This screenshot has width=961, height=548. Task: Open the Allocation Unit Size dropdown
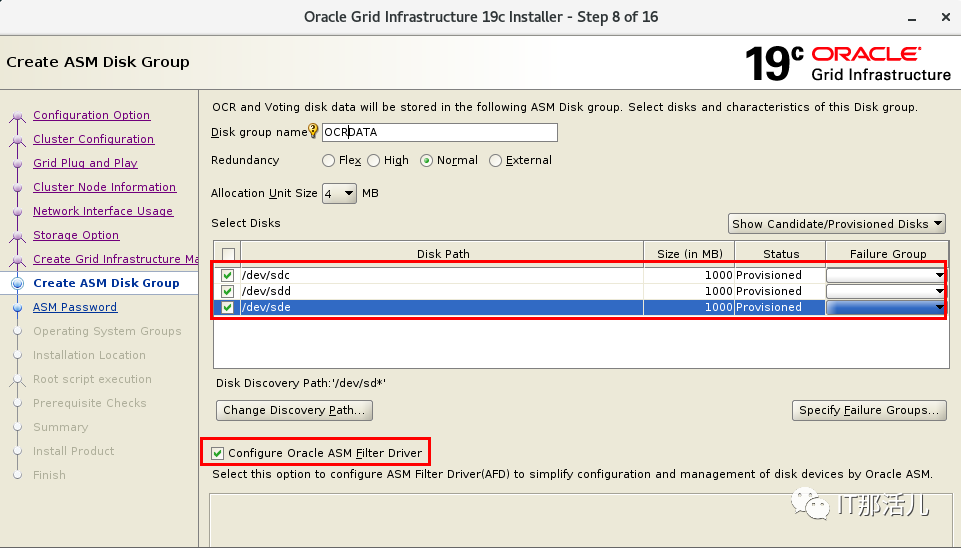click(x=339, y=194)
